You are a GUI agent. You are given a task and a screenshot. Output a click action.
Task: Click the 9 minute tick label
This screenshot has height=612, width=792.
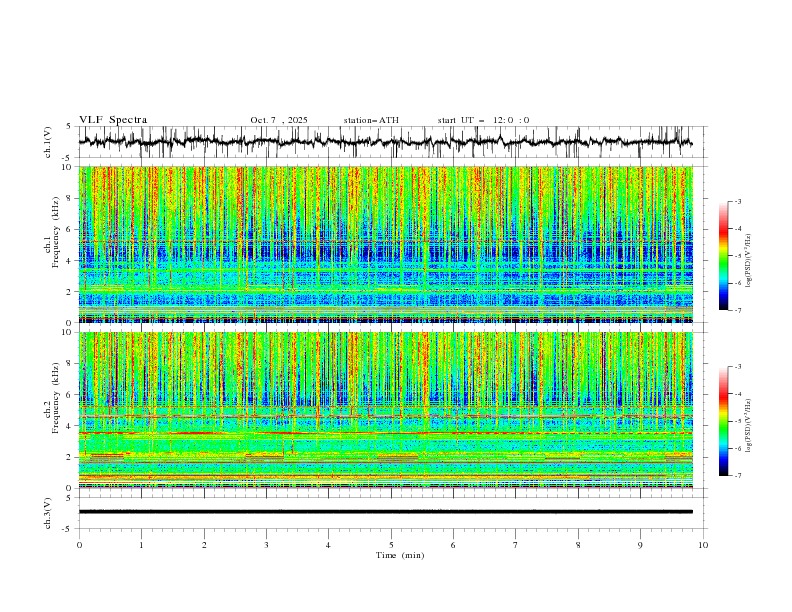coord(640,545)
